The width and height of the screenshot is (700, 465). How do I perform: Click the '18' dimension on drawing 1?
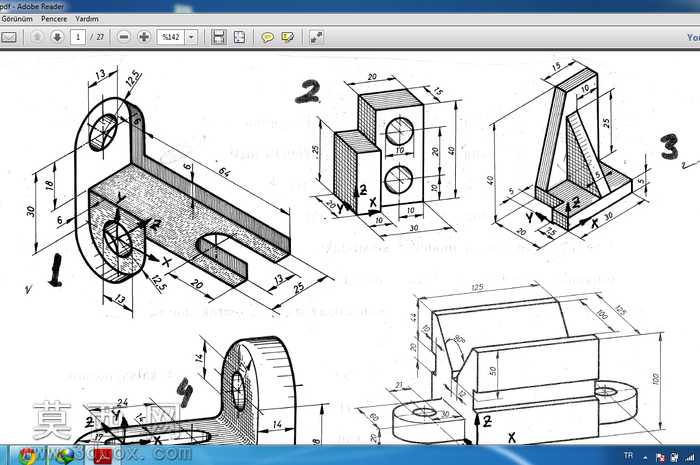[49, 184]
